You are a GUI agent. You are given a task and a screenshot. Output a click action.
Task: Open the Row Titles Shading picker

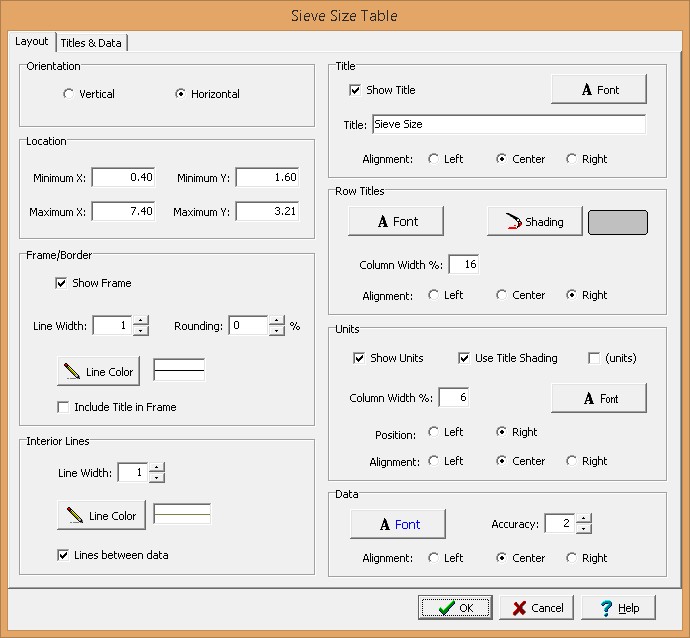coord(534,222)
